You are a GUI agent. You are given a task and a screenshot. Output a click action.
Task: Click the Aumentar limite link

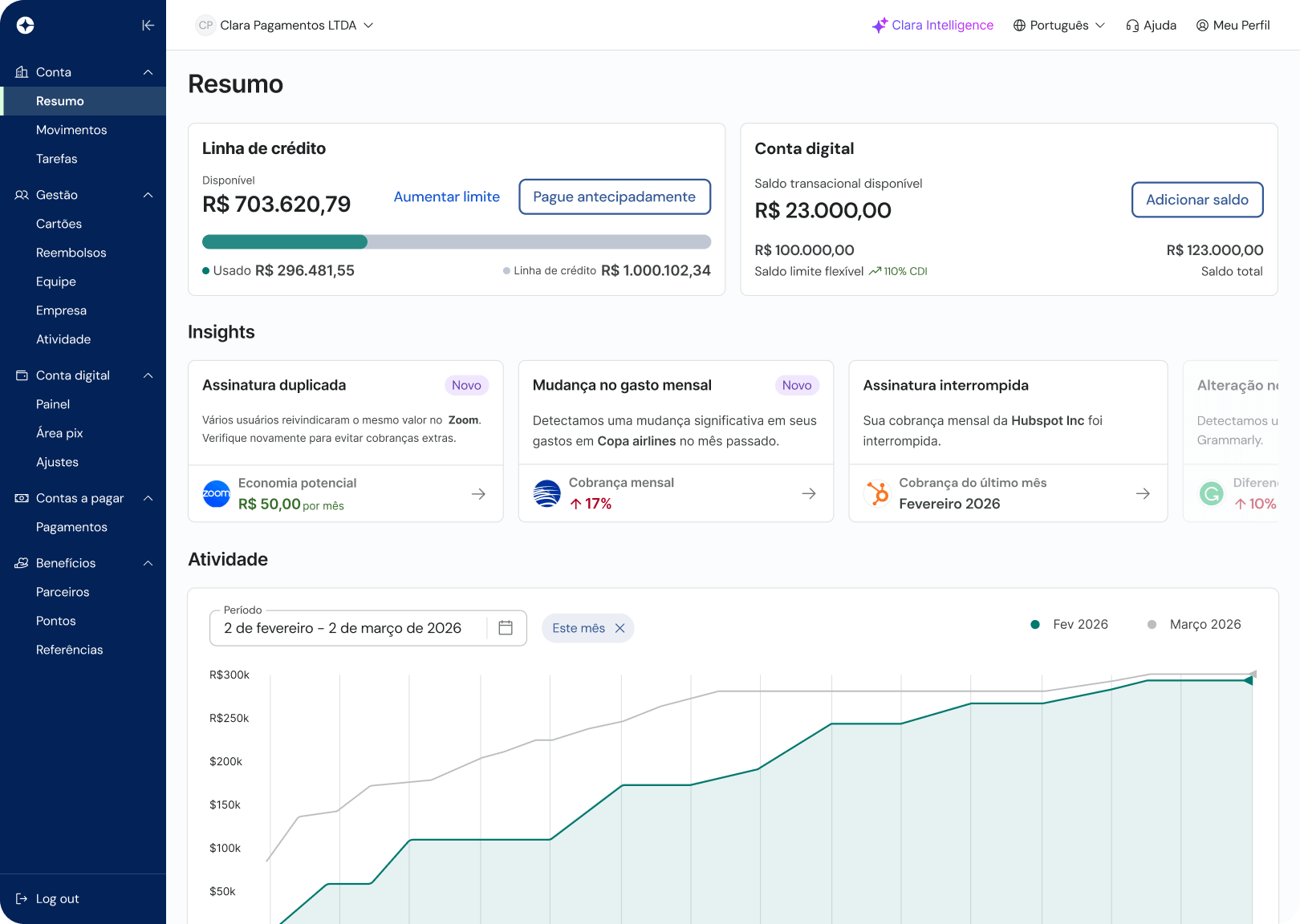pos(447,197)
